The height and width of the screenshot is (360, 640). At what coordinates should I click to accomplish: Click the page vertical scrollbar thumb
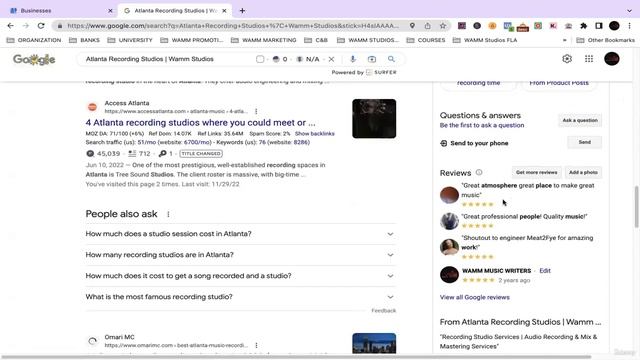[636, 207]
